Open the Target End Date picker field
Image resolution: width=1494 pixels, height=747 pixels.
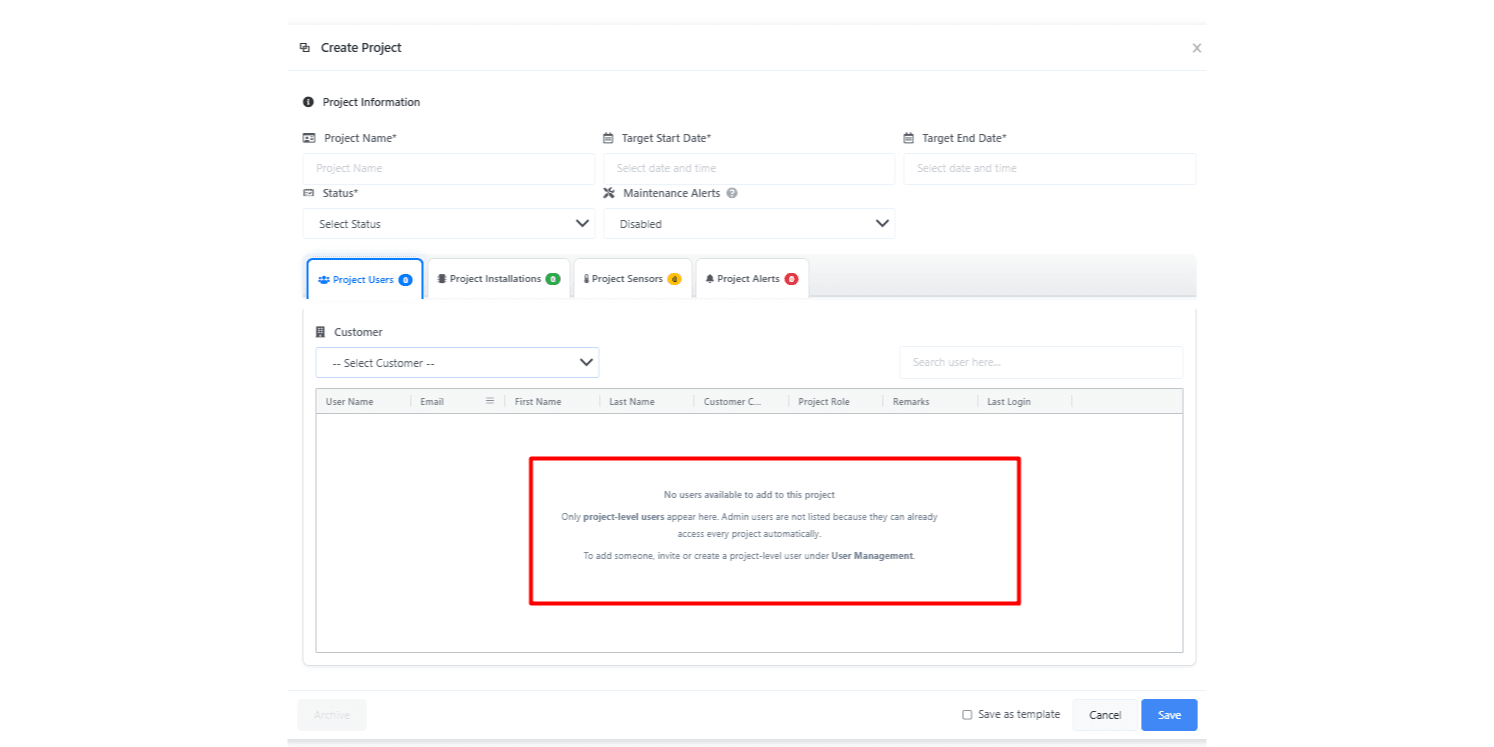(x=1050, y=169)
